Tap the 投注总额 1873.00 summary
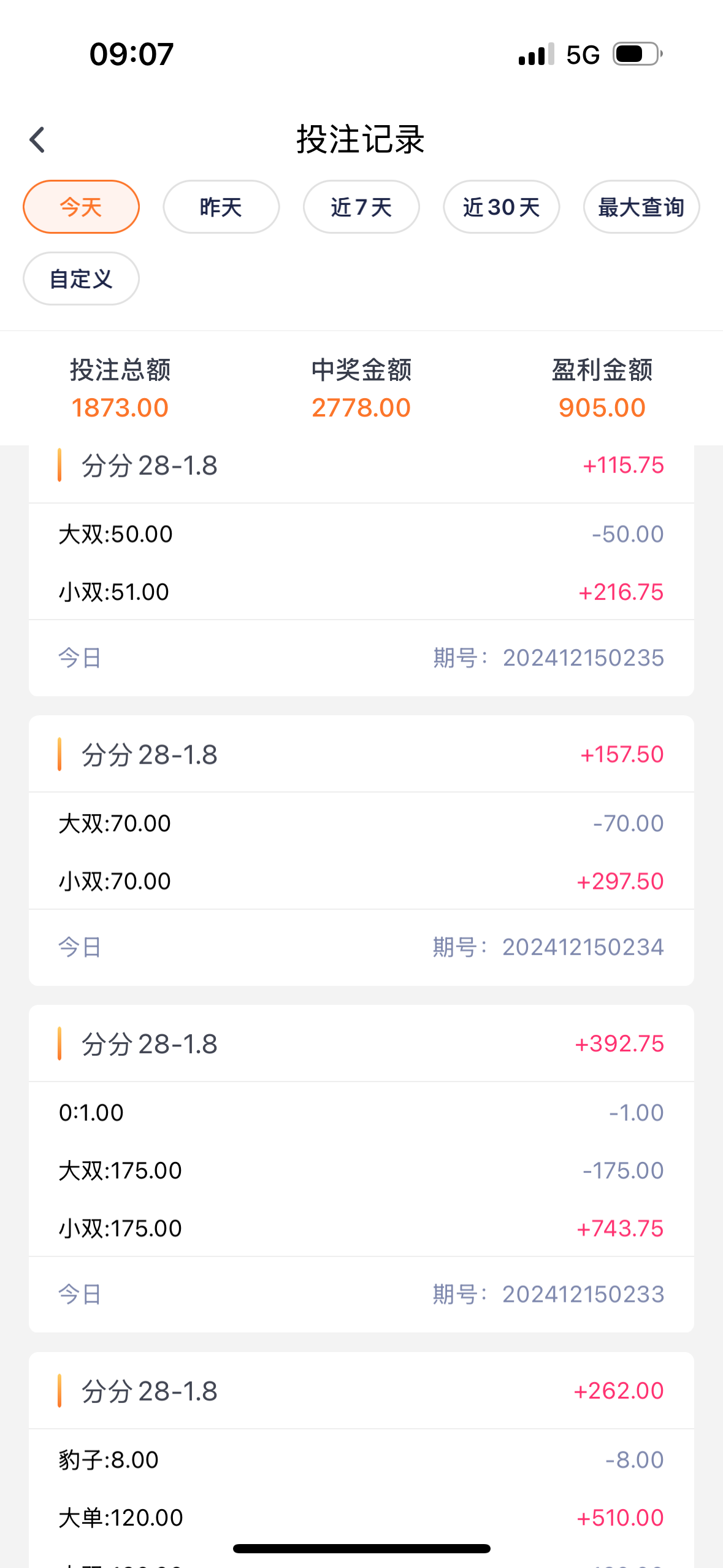 120,388
